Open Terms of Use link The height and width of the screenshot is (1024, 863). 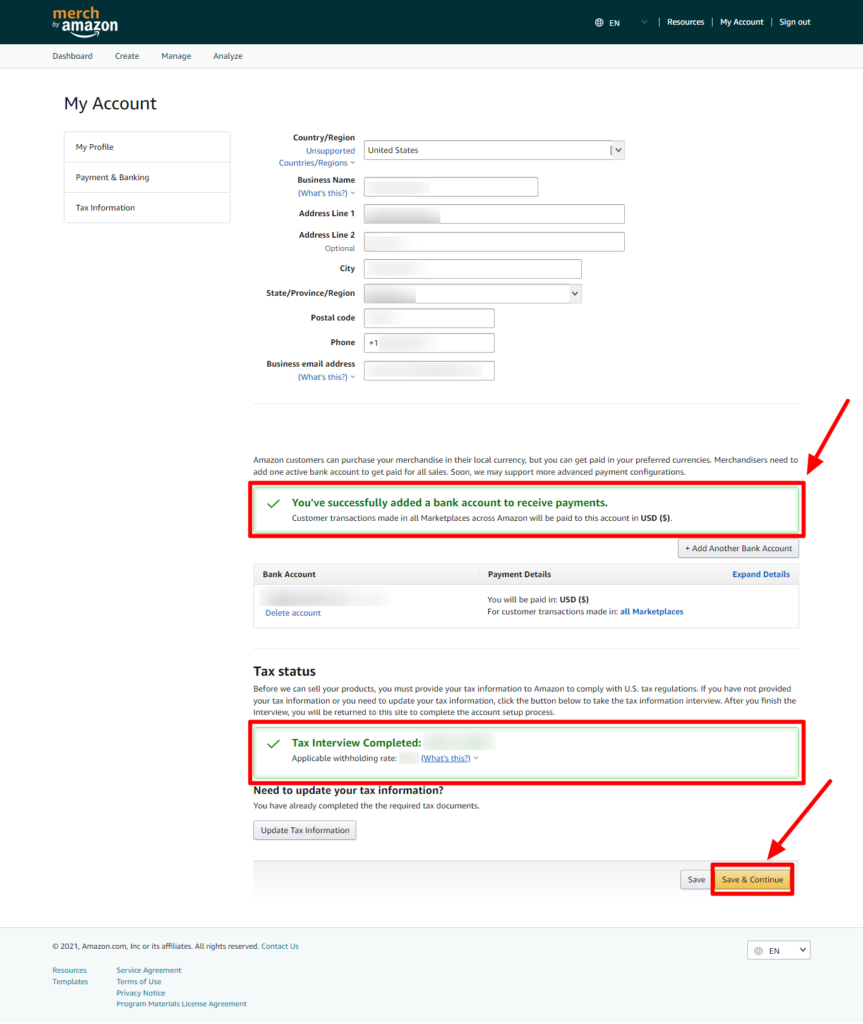coord(138,982)
